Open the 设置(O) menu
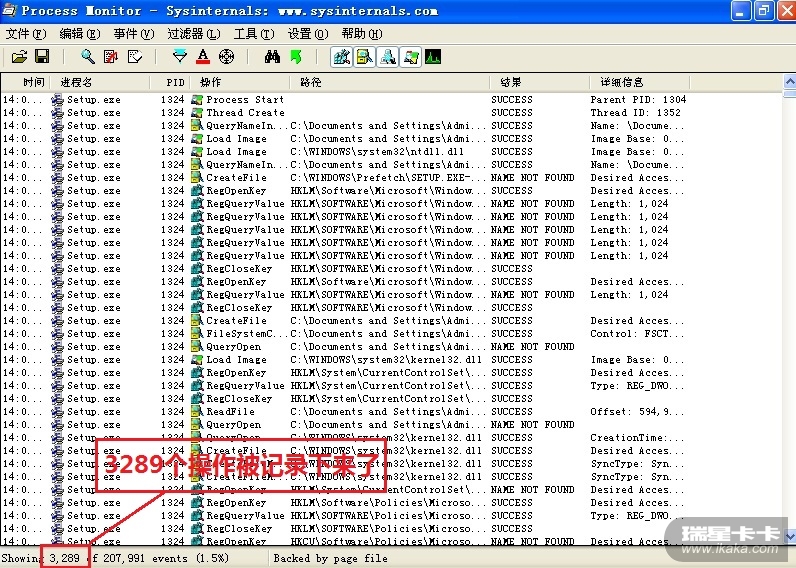This screenshot has height=568, width=796. click(308, 34)
